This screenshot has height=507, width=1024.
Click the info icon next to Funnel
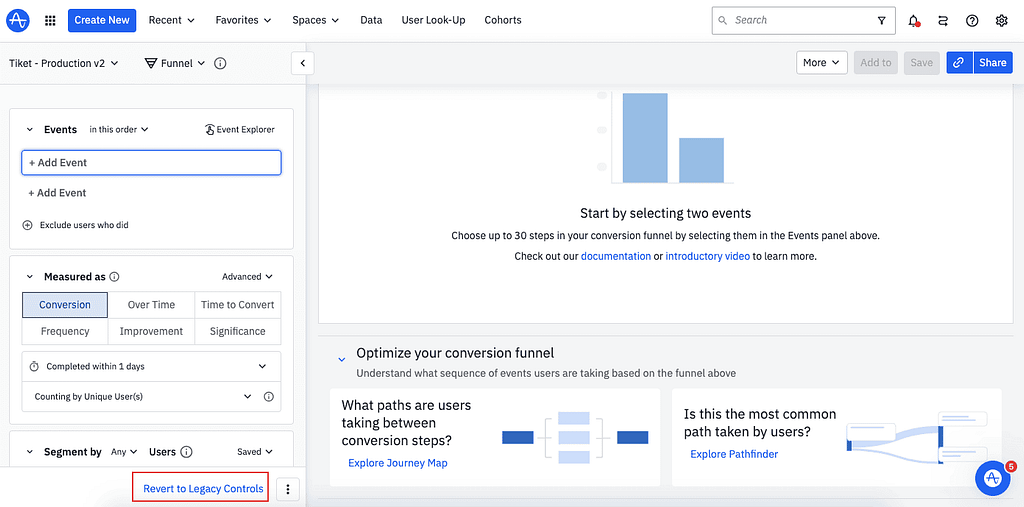pos(220,63)
